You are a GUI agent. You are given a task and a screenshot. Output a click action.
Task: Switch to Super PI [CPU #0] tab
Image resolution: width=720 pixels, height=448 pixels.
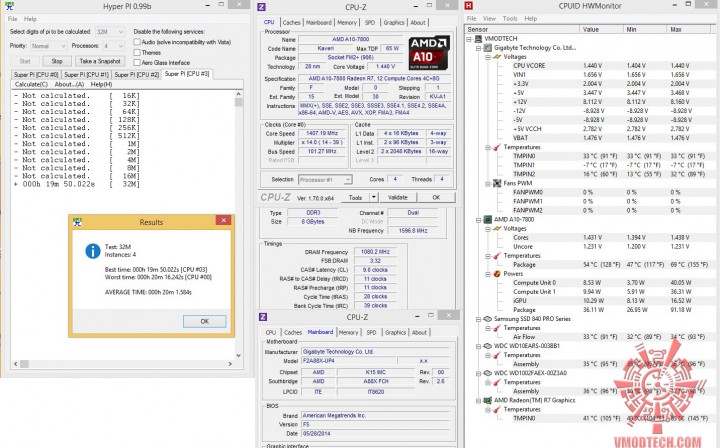(x=36, y=74)
